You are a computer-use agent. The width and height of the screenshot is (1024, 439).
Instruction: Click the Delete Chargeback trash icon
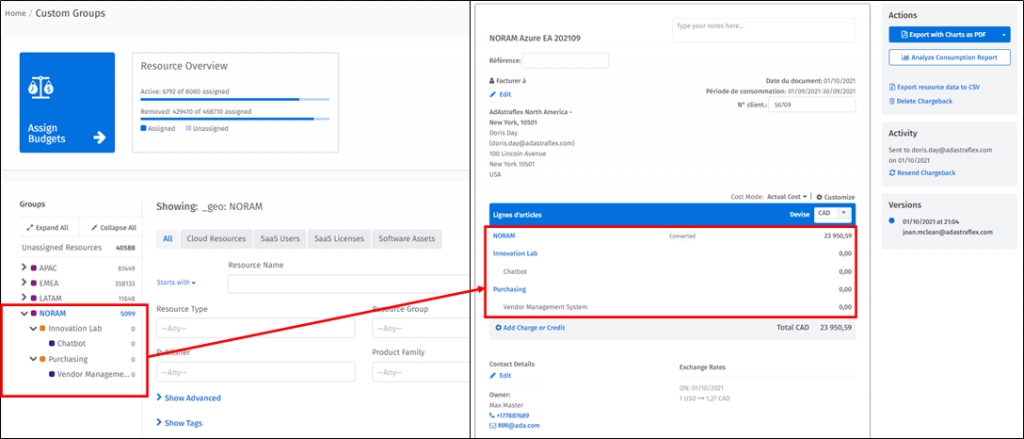pyautogui.click(x=892, y=101)
